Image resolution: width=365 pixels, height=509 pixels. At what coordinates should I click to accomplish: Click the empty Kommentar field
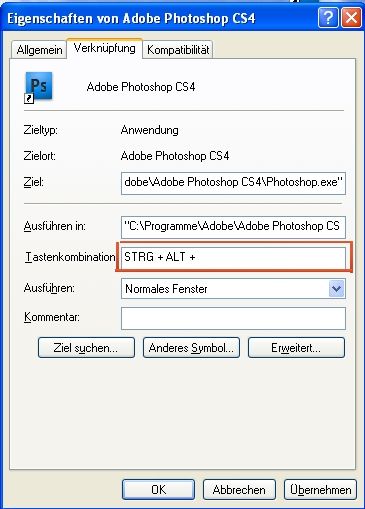point(233,318)
